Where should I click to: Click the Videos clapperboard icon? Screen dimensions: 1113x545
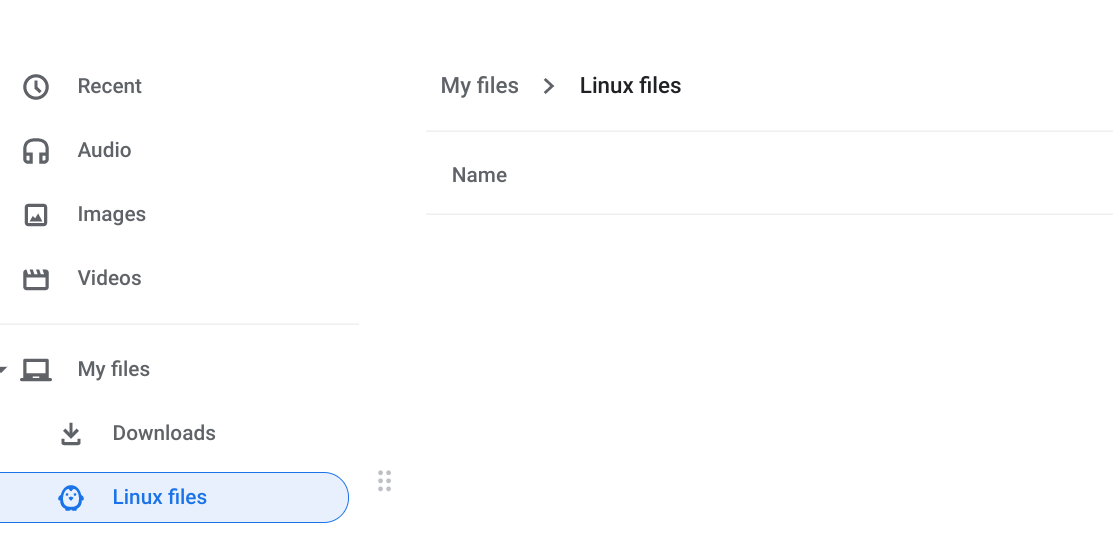36,279
